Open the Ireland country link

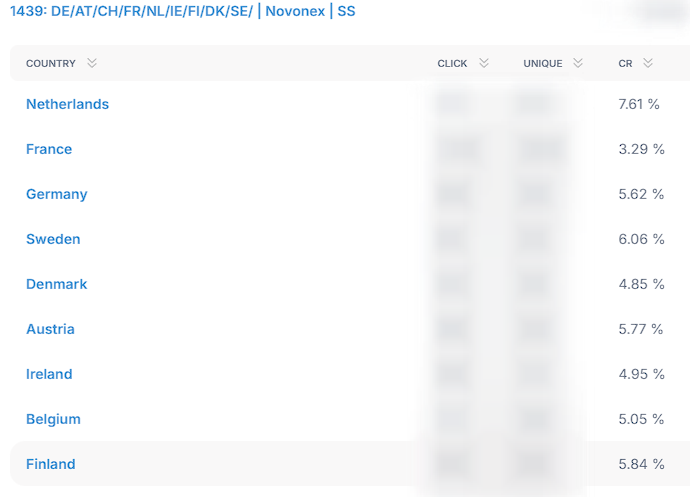49,374
